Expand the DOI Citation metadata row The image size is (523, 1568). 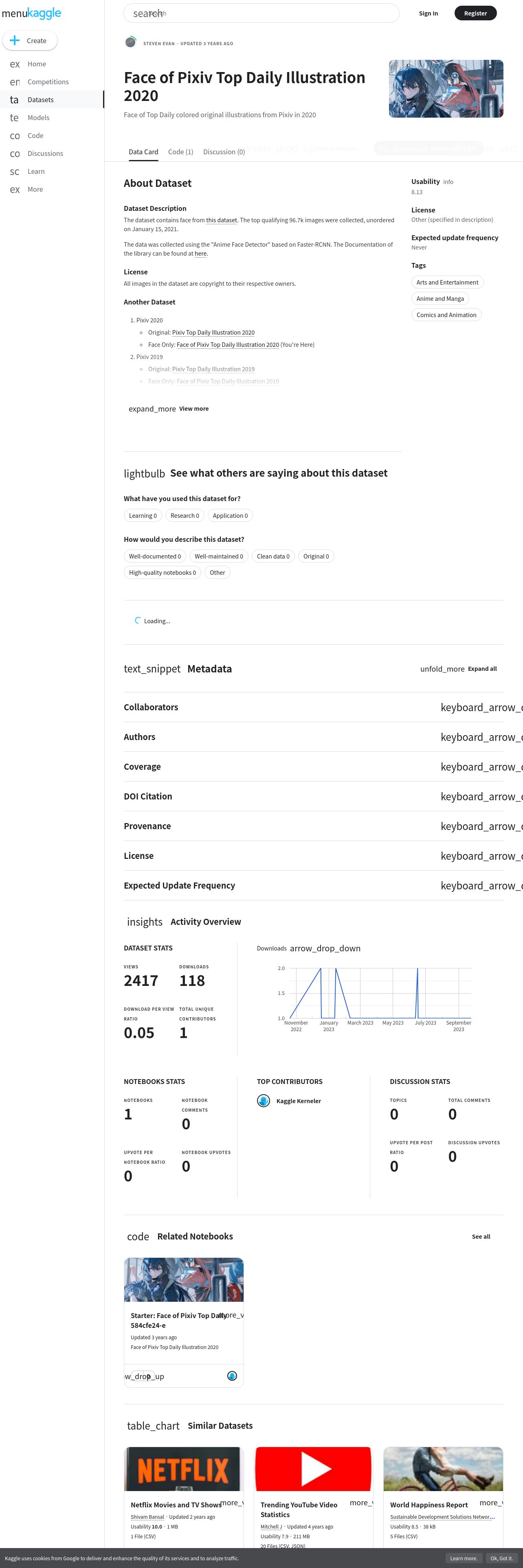tap(314, 797)
